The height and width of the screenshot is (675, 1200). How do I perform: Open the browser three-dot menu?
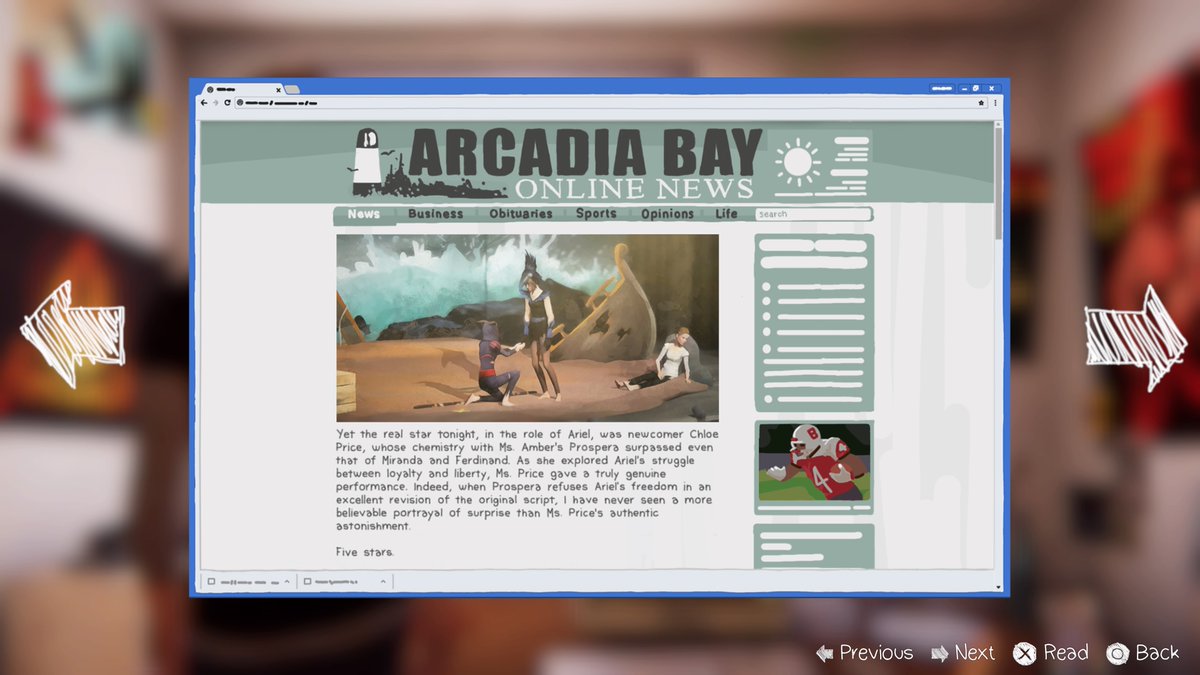point(995,103)
